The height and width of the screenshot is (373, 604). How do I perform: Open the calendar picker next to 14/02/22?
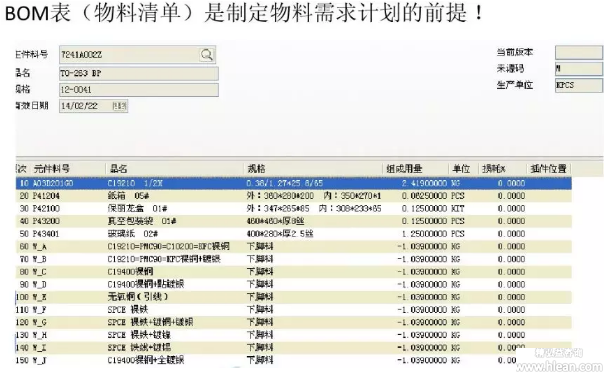[119, 106]
